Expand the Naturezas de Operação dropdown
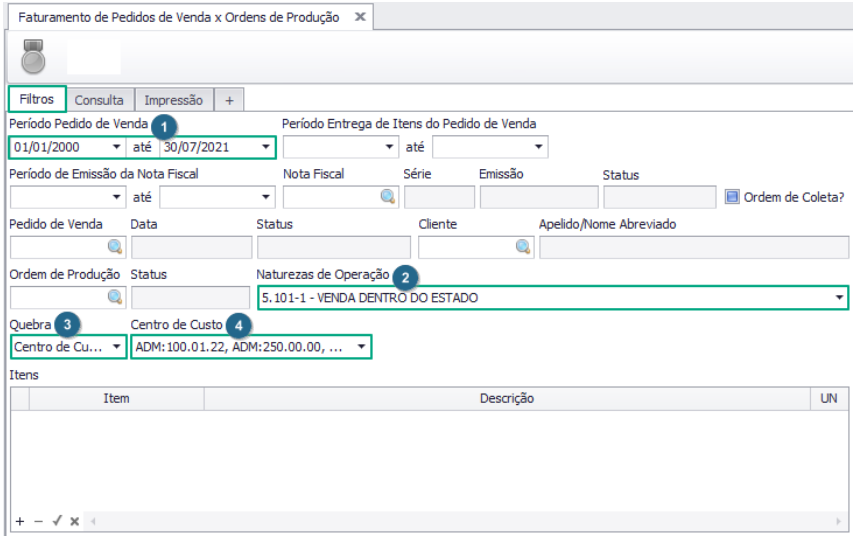Viewport: 854px width, 536px height. tap(838, 298)
